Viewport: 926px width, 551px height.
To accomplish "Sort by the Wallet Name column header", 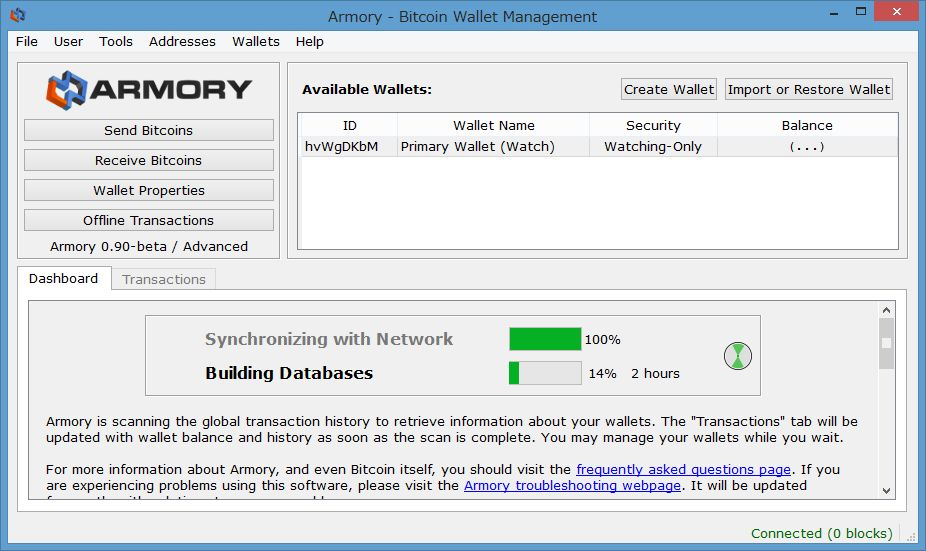I will (x=494, y=125).
